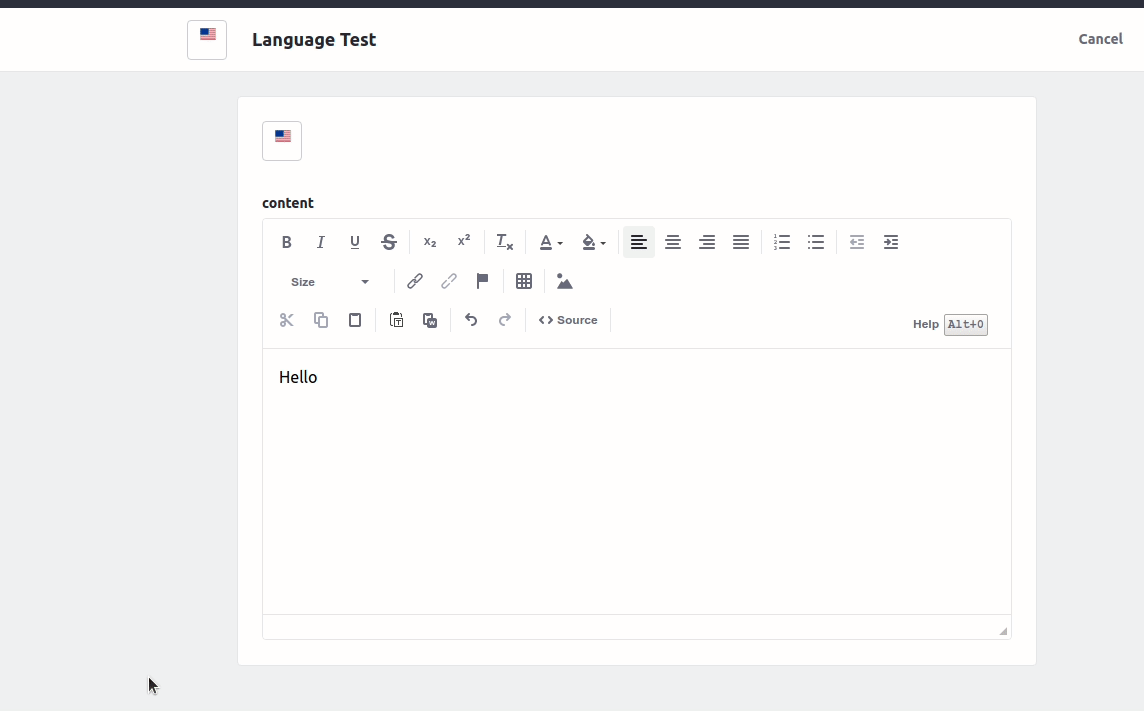Toggle Bold formatting in editor toolbar
Image resolution: width=1144 pixels, height=711 pixels.
(287, 242)
